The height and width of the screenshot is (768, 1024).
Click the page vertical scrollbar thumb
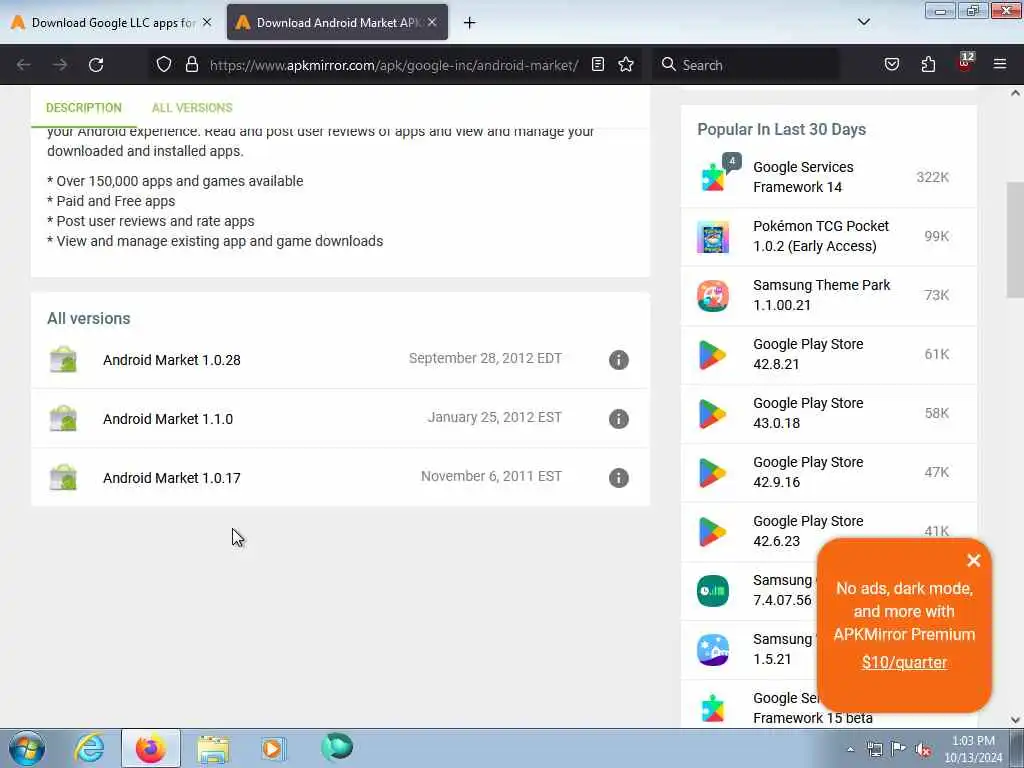(x=1015, y=239)
